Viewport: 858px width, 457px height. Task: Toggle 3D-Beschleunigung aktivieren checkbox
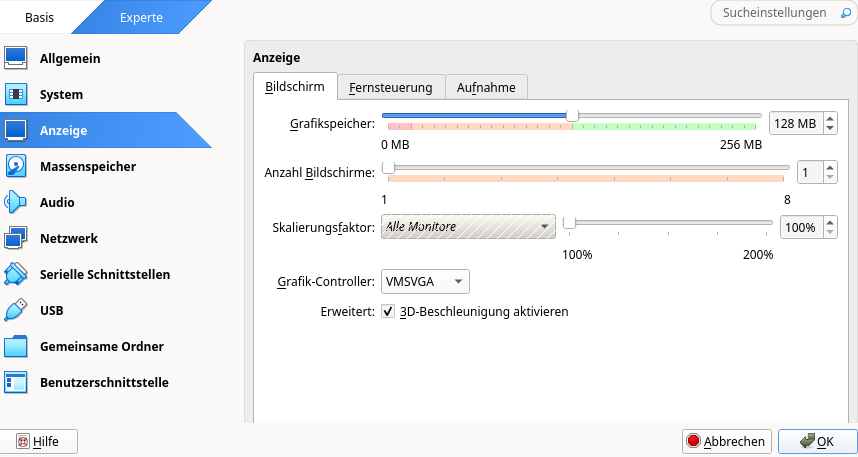click(388, 312)
